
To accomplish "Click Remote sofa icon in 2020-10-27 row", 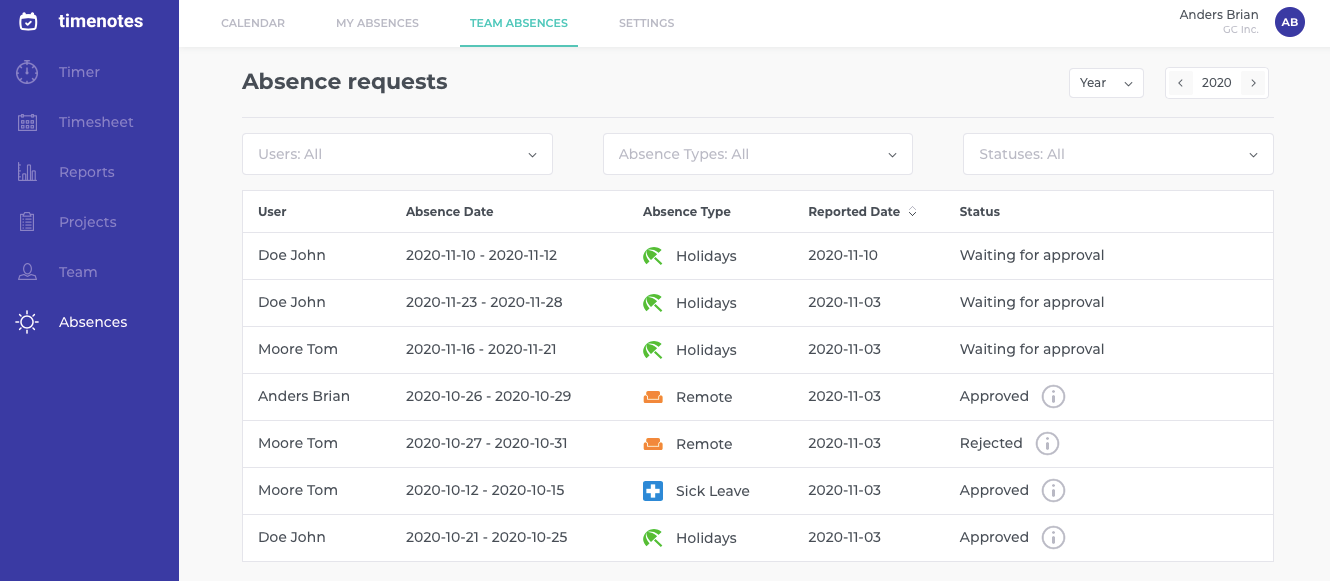I will pos(653,444).
